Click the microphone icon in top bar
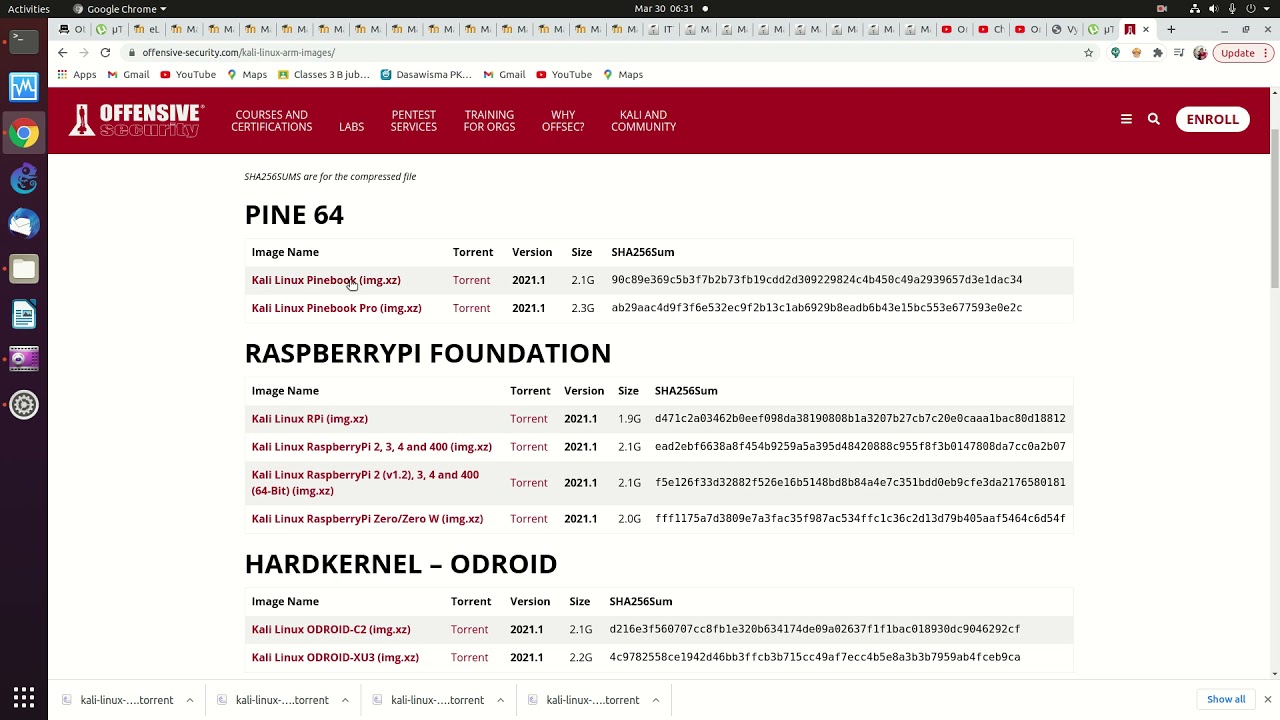 (1232, 9)
